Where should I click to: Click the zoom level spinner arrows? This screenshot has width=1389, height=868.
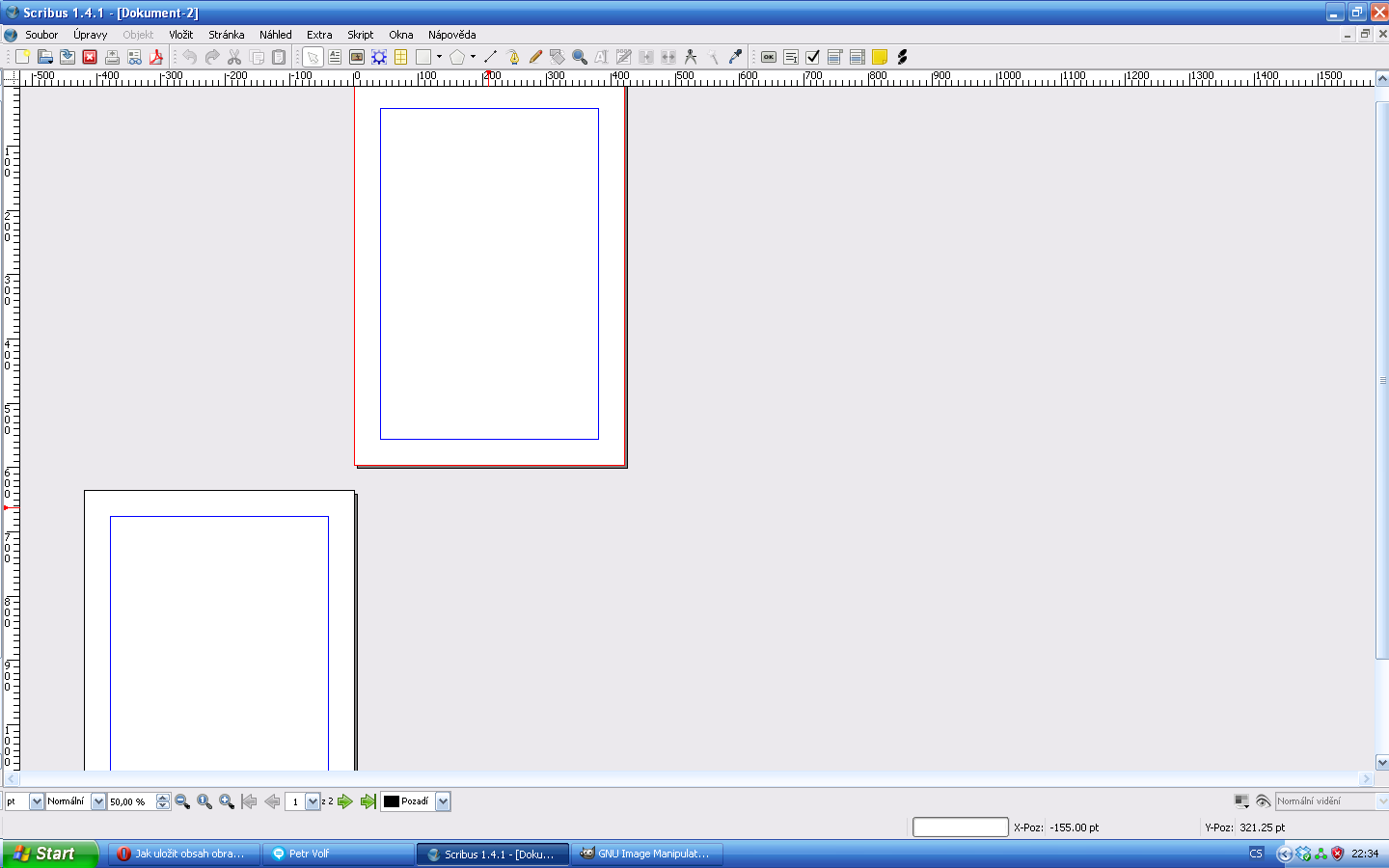click(163, 801)
